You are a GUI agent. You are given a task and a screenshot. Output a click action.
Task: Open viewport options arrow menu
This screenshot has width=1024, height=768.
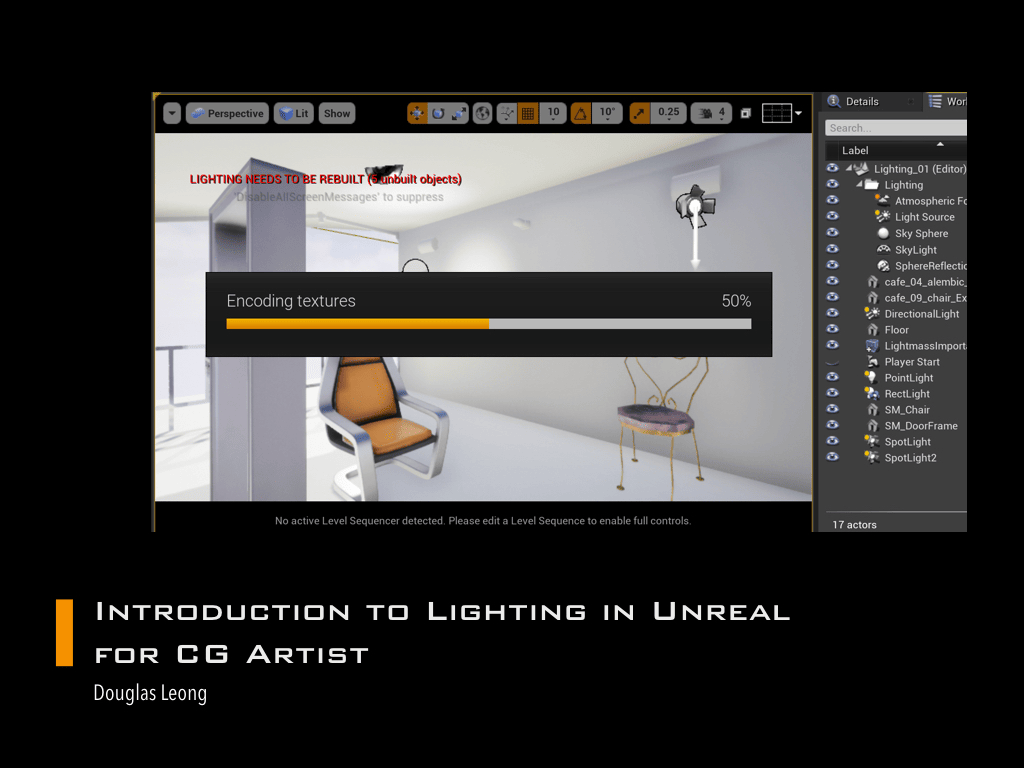click(x=172, y=114)
